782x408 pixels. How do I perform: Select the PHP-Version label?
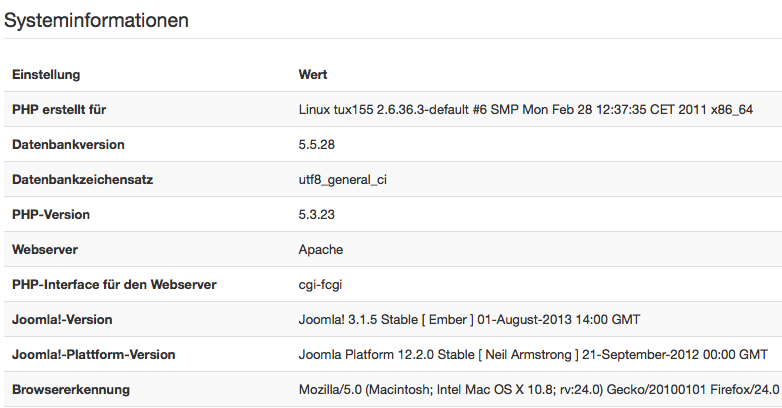coord(51,214)
